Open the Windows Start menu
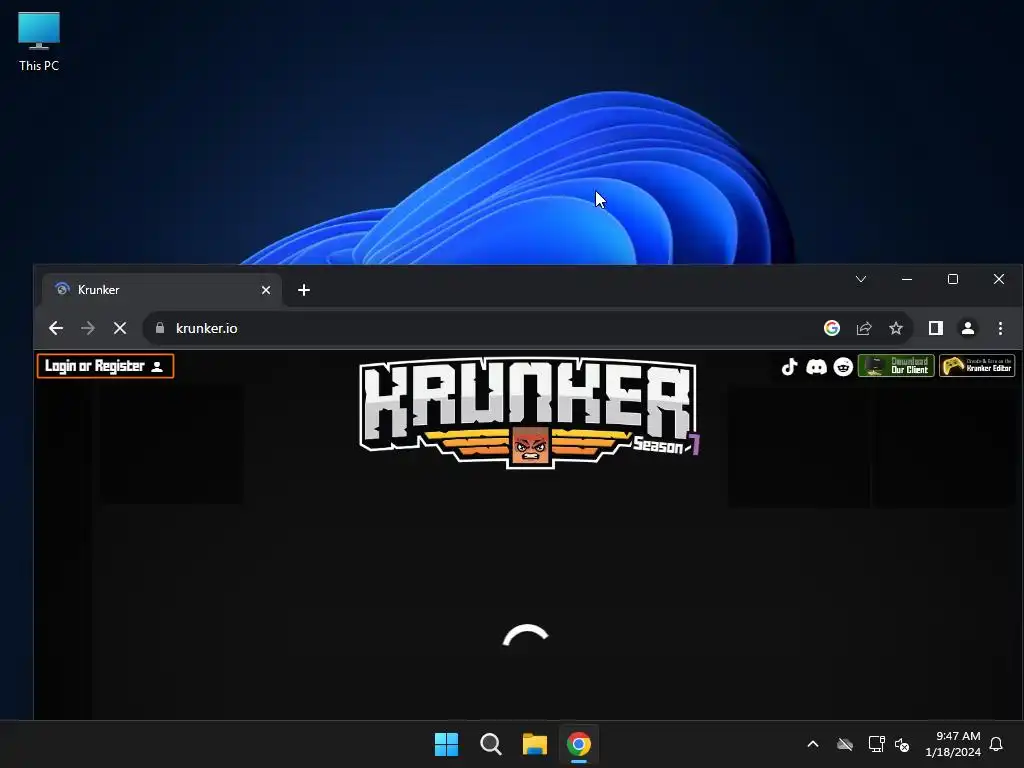Viewport: 1024px width, 768px height. point(447,744)
